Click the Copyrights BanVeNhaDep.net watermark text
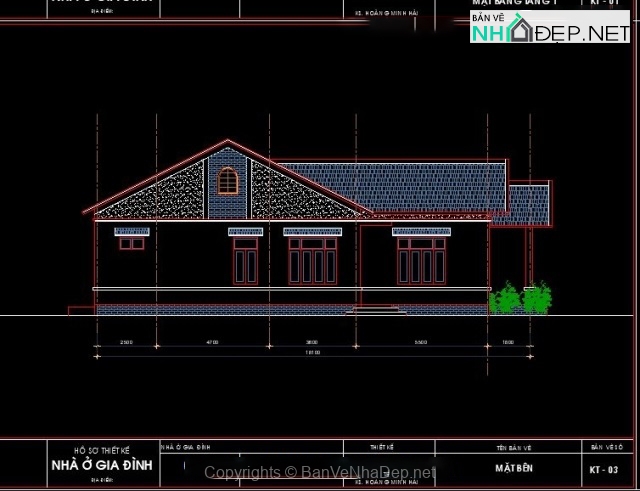 click(x=320, y=472)
